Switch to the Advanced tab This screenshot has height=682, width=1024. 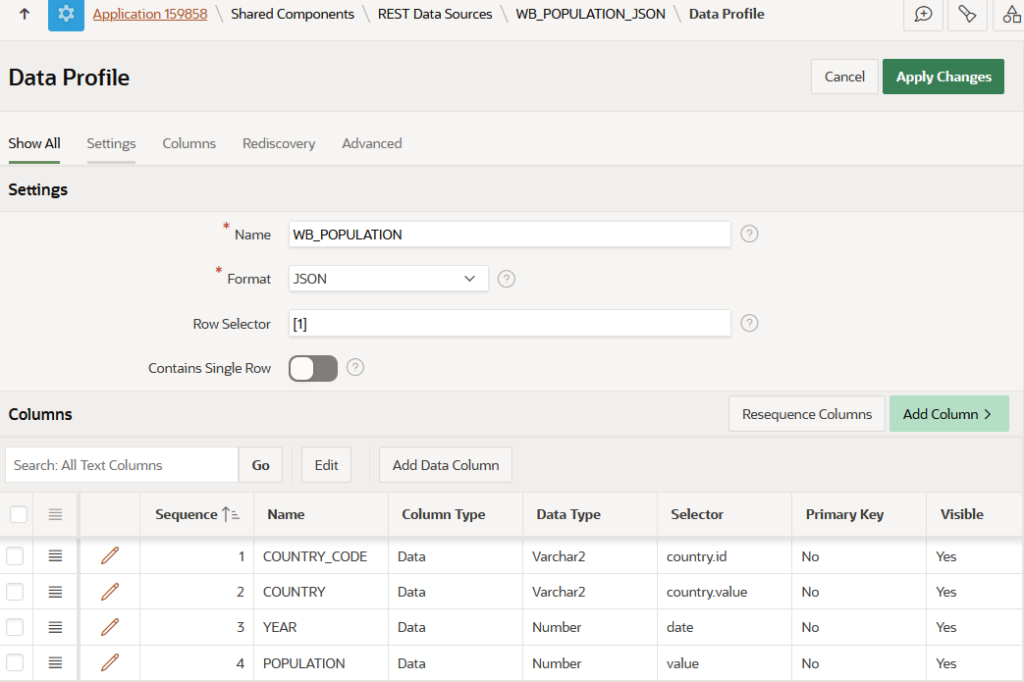coord(371,143)
